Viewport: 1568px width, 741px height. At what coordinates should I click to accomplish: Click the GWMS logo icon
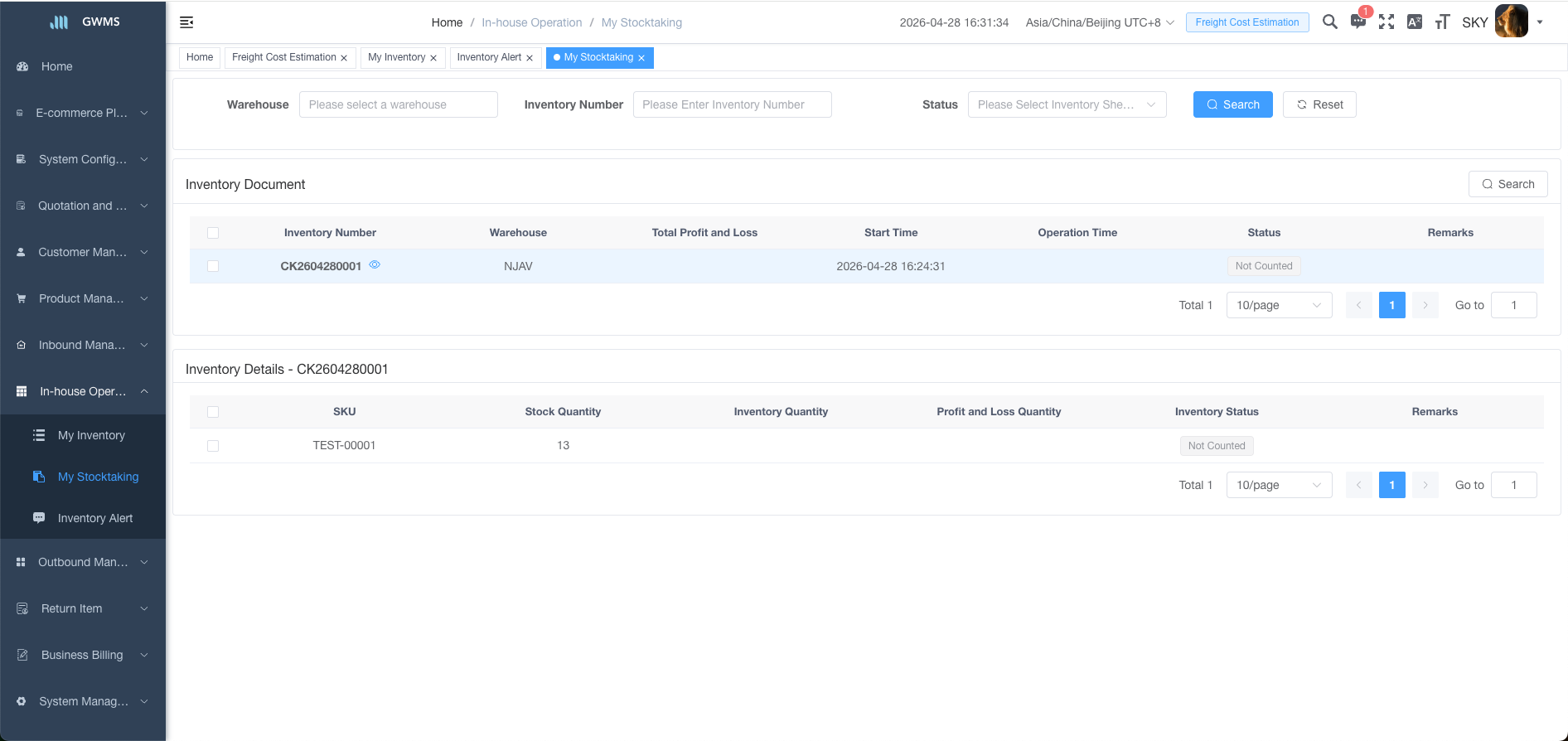coord(59,22)
